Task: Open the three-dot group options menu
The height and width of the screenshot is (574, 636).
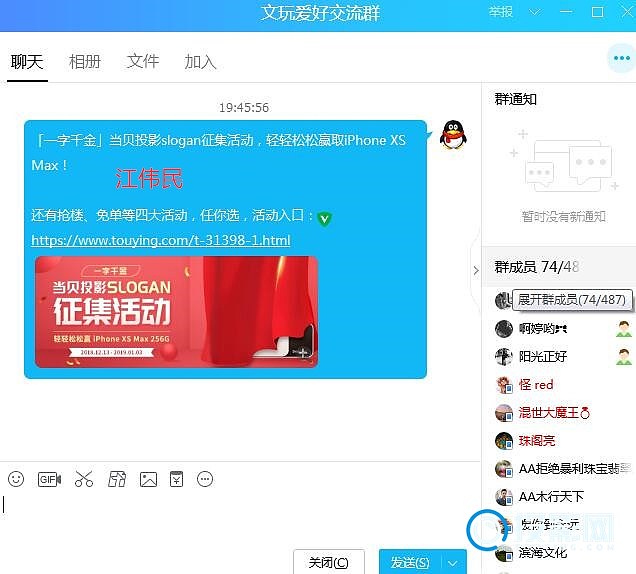Action: click(621, 58)
